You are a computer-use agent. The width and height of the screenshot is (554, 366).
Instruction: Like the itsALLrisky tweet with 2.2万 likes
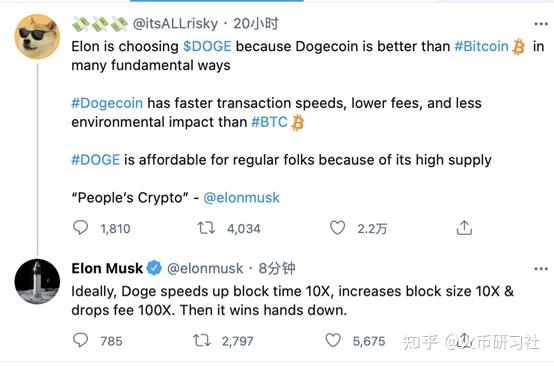[x=337, y=228]
